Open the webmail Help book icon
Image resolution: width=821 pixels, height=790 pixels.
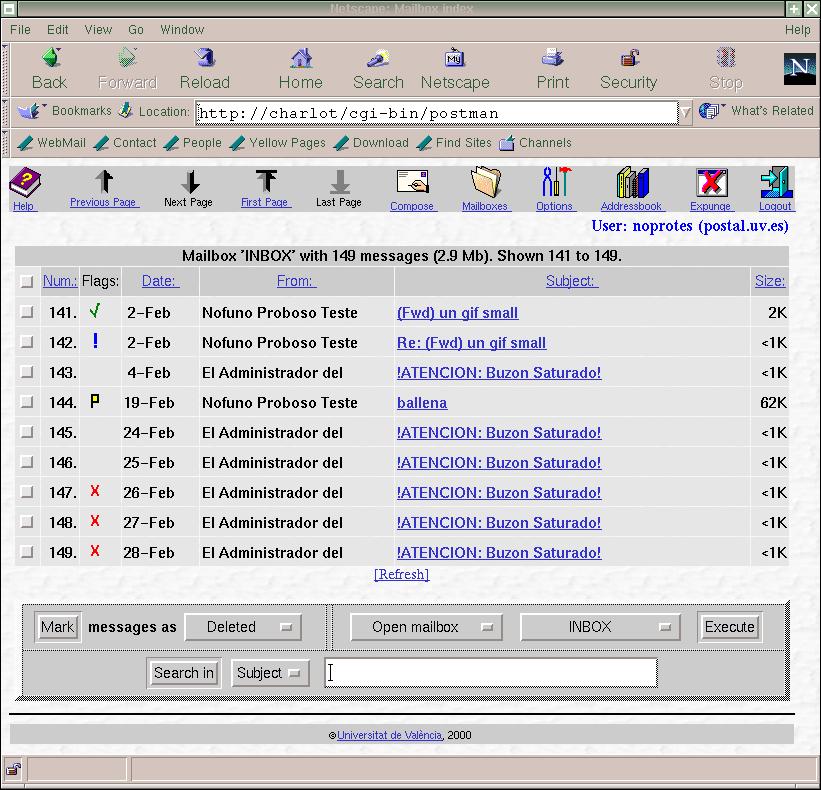[24, 182]
